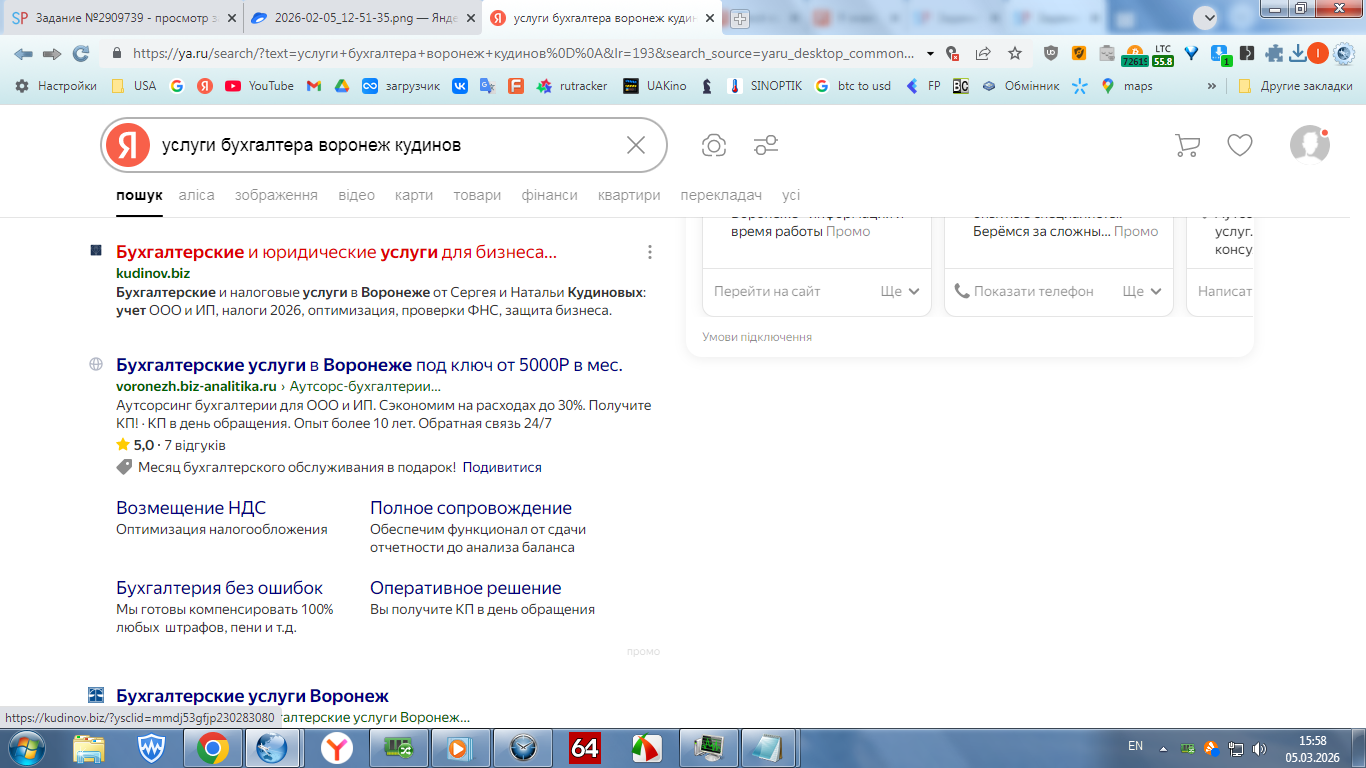This screenshot has height=768, width=1366.
Task: Open the SINOPTIK bookmark
Action: (764, 86)
